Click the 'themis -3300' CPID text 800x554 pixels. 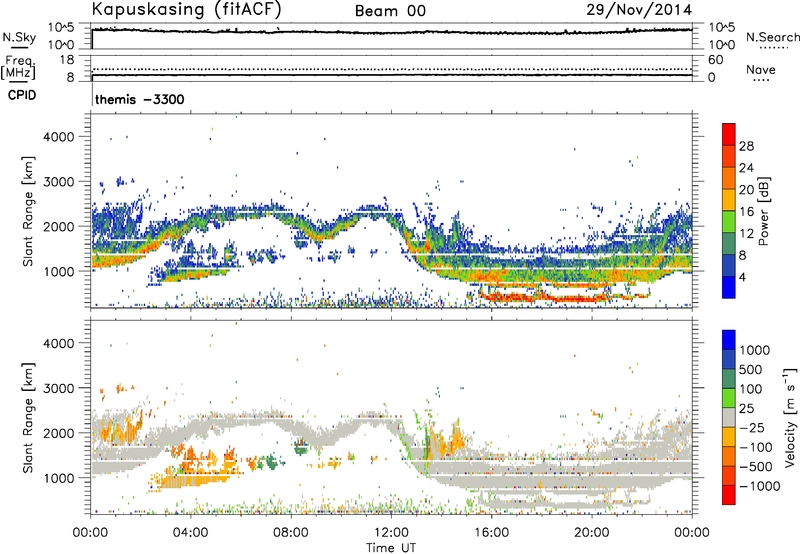tap(140, 99)
